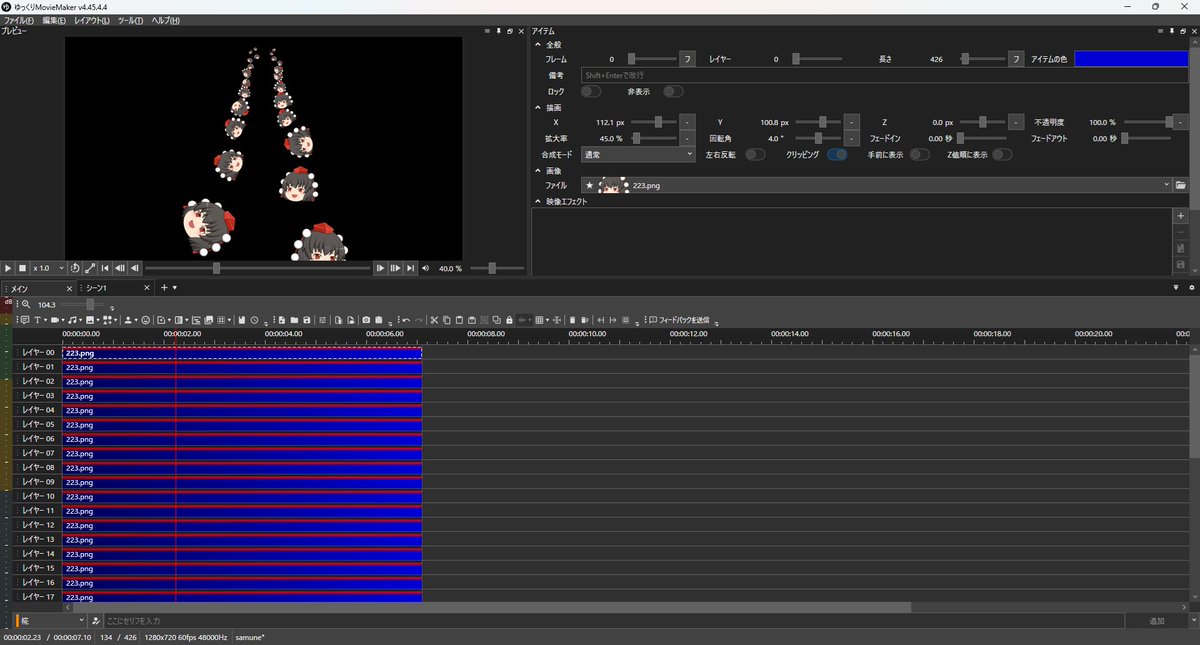Toggle the 非表示 (hide) switch
The height and width of the screenshot is (645, 1200).
click(x=673, y=91)
